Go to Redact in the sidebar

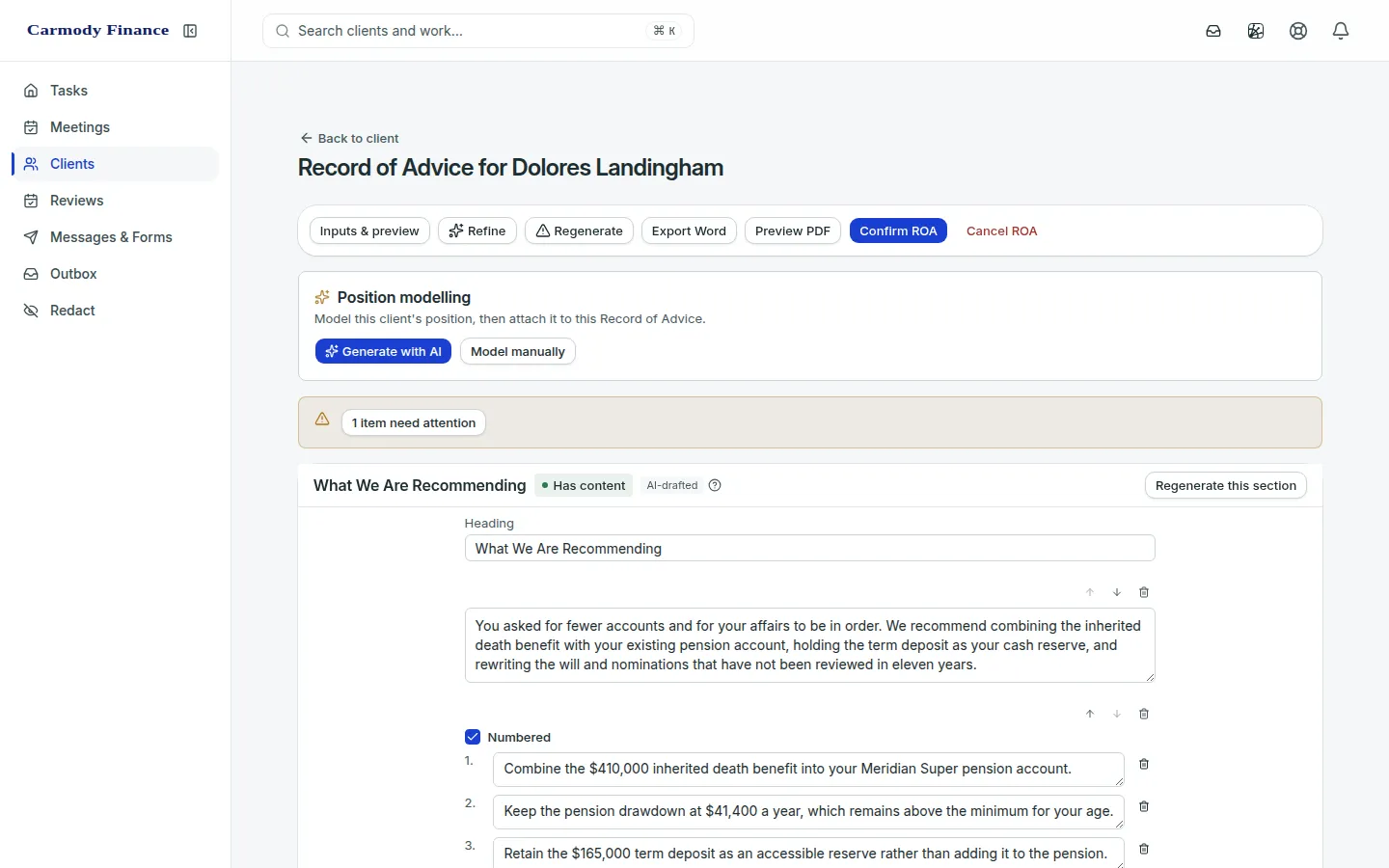click(x=116, y=311)
